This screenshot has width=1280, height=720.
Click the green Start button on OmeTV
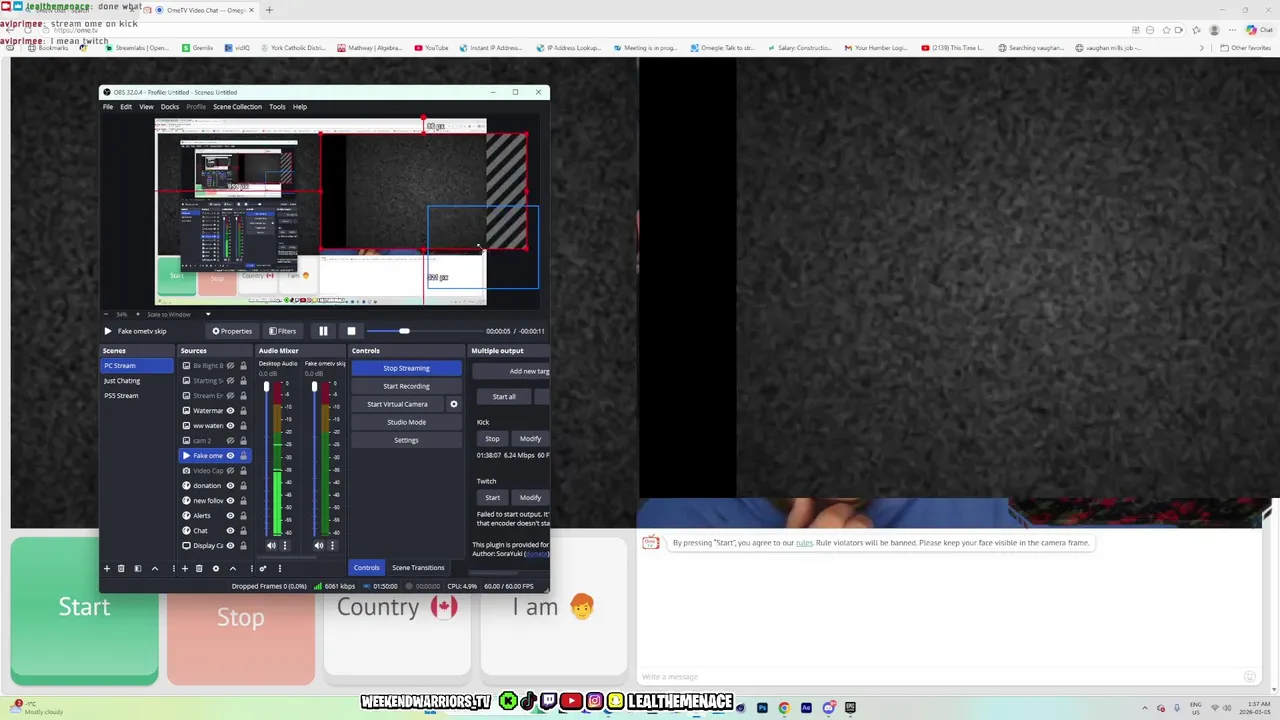point(84,609)
